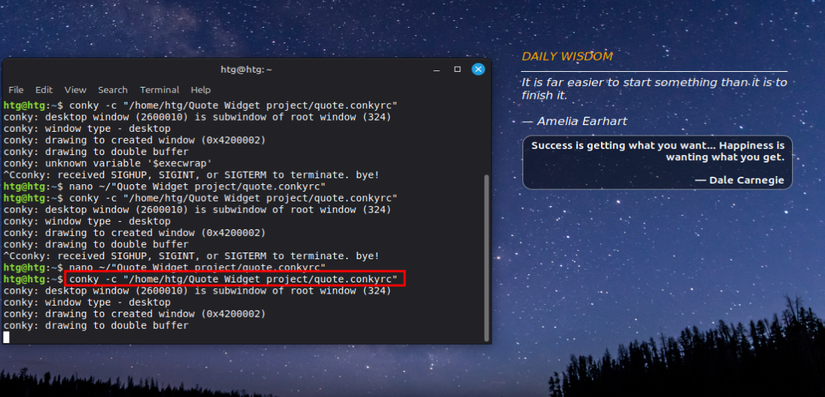Click the quote 'It is far easier to start'

point(654,89)
